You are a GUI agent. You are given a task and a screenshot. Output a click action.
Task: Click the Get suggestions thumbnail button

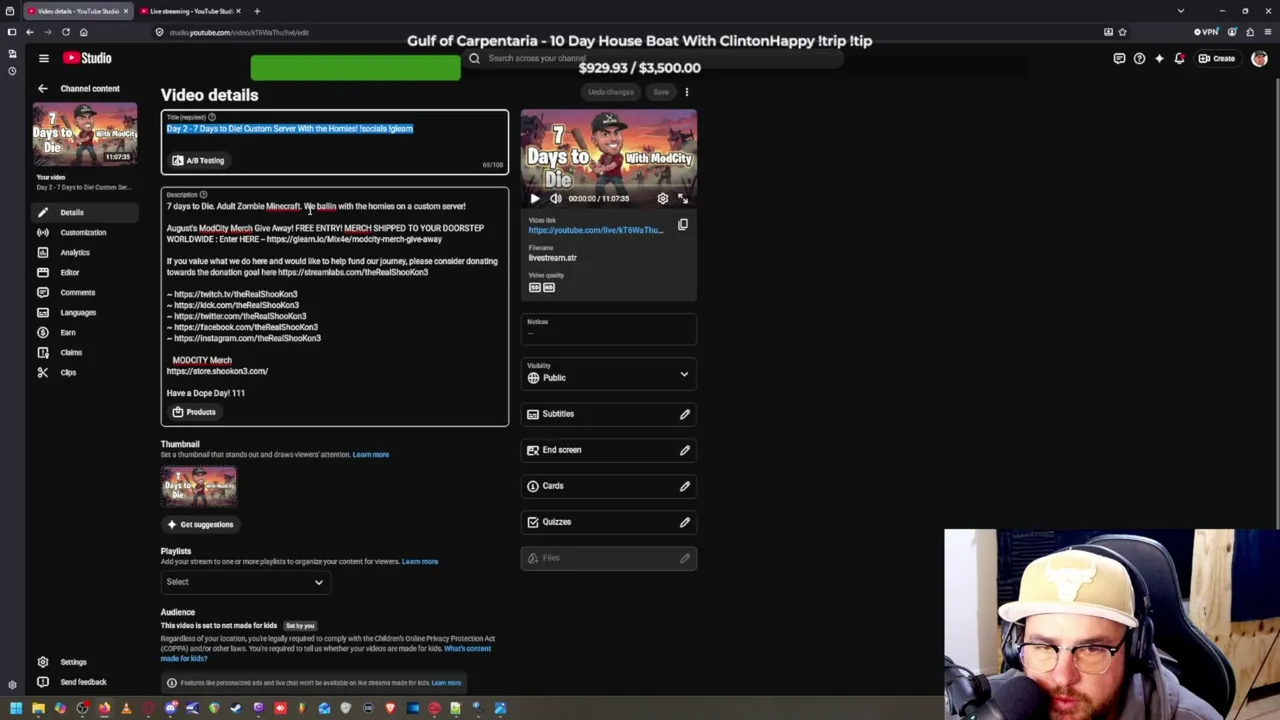(200, 524)
